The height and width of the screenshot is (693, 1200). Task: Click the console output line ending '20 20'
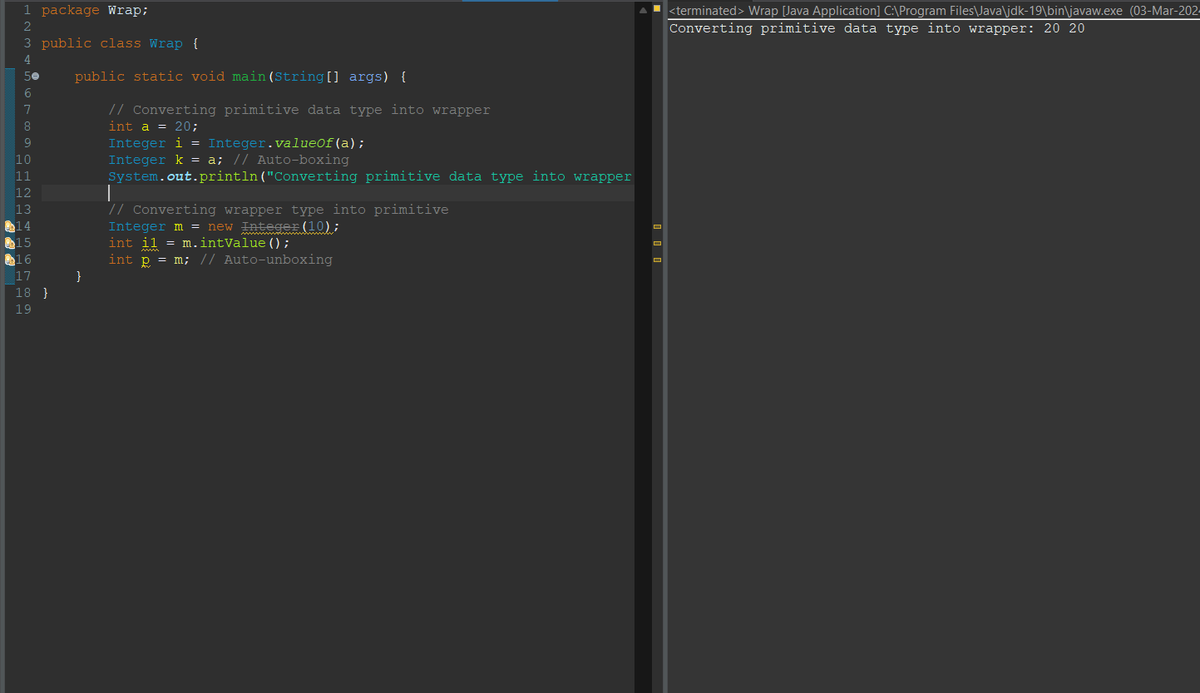click(x=877, y=28)
